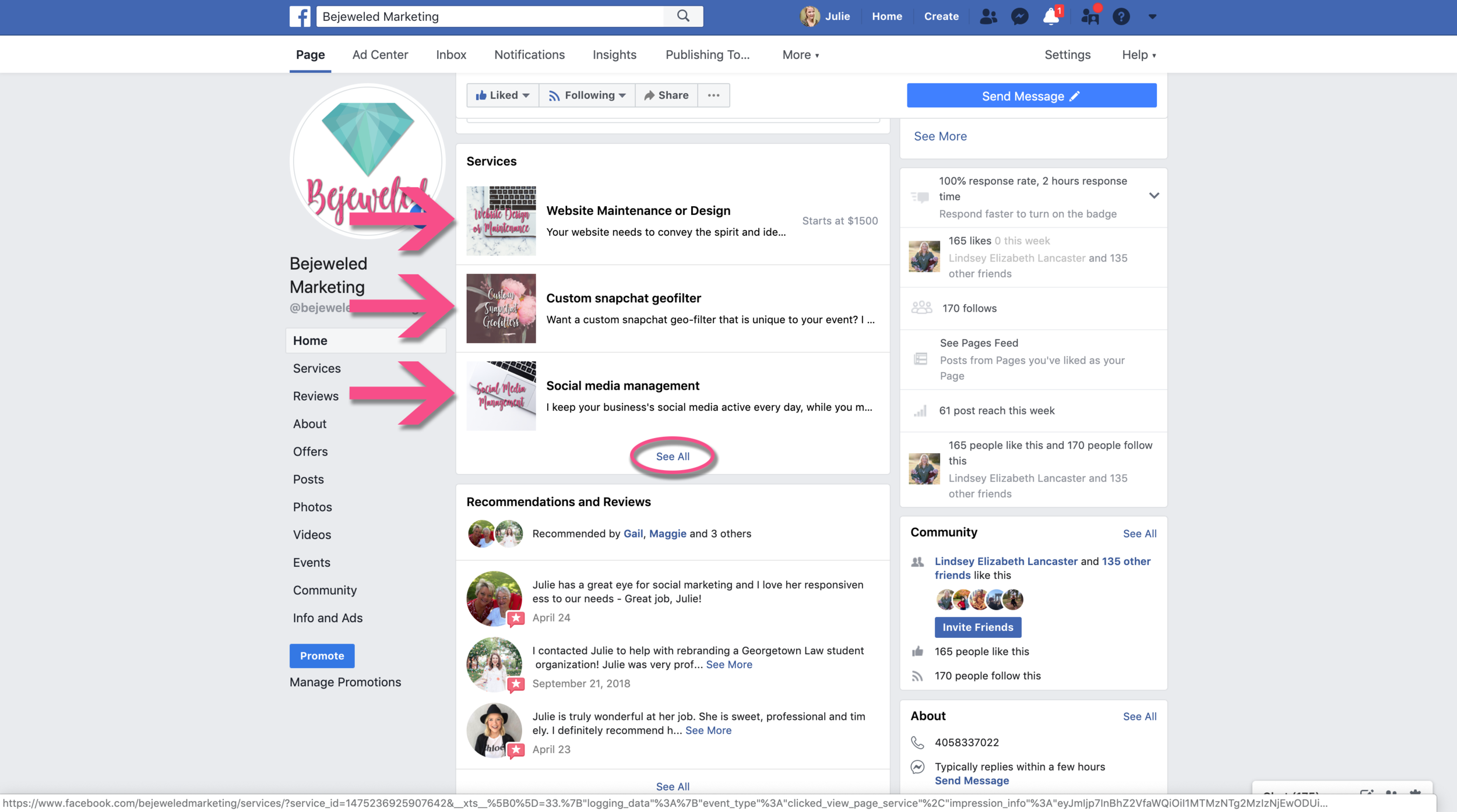The height and width of the screenshot is (812, 1457).
Task: Select Videos in the left sidebar
Action: [x=312, y=535]
